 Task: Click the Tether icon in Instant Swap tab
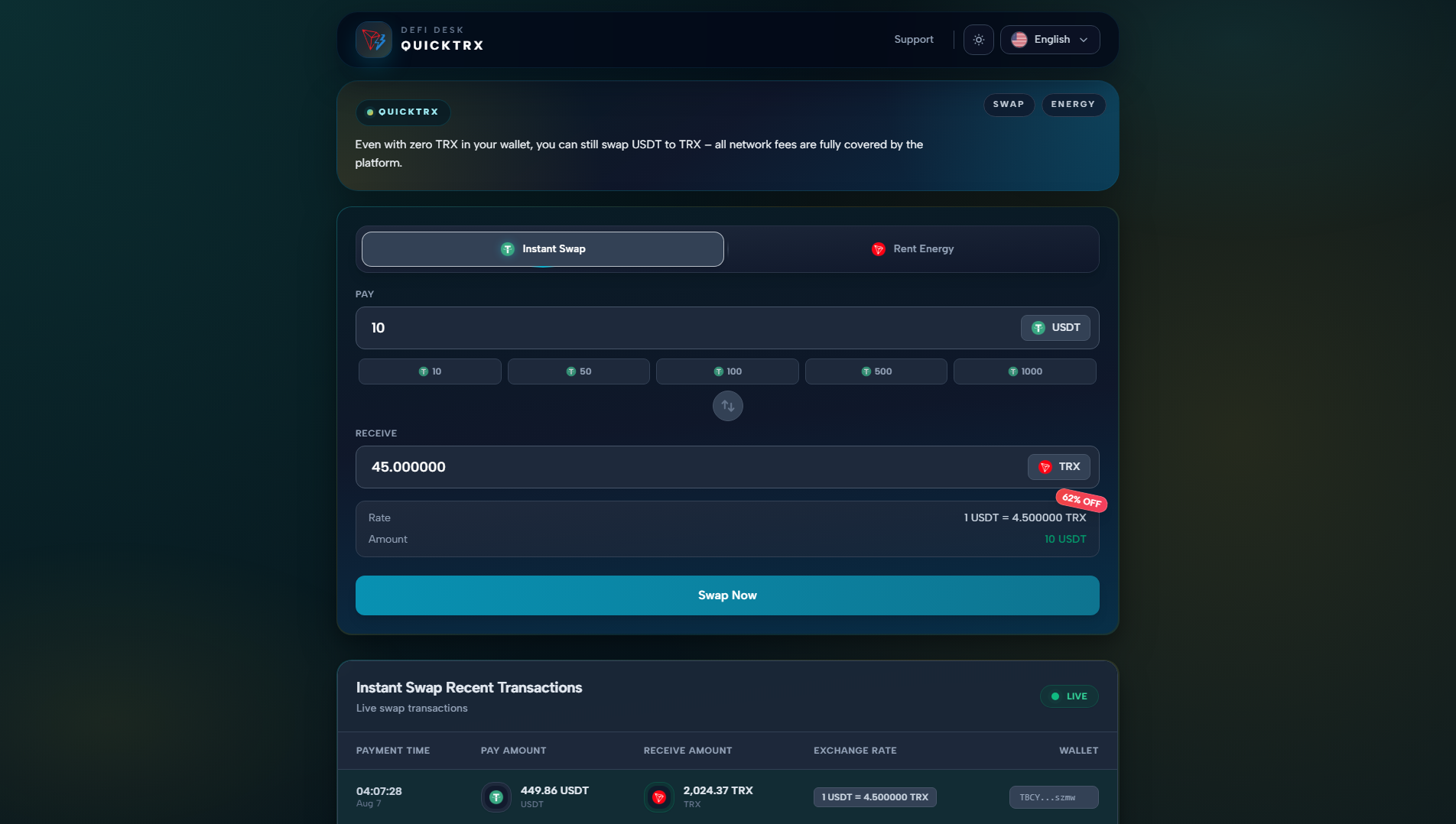point(508,249)
